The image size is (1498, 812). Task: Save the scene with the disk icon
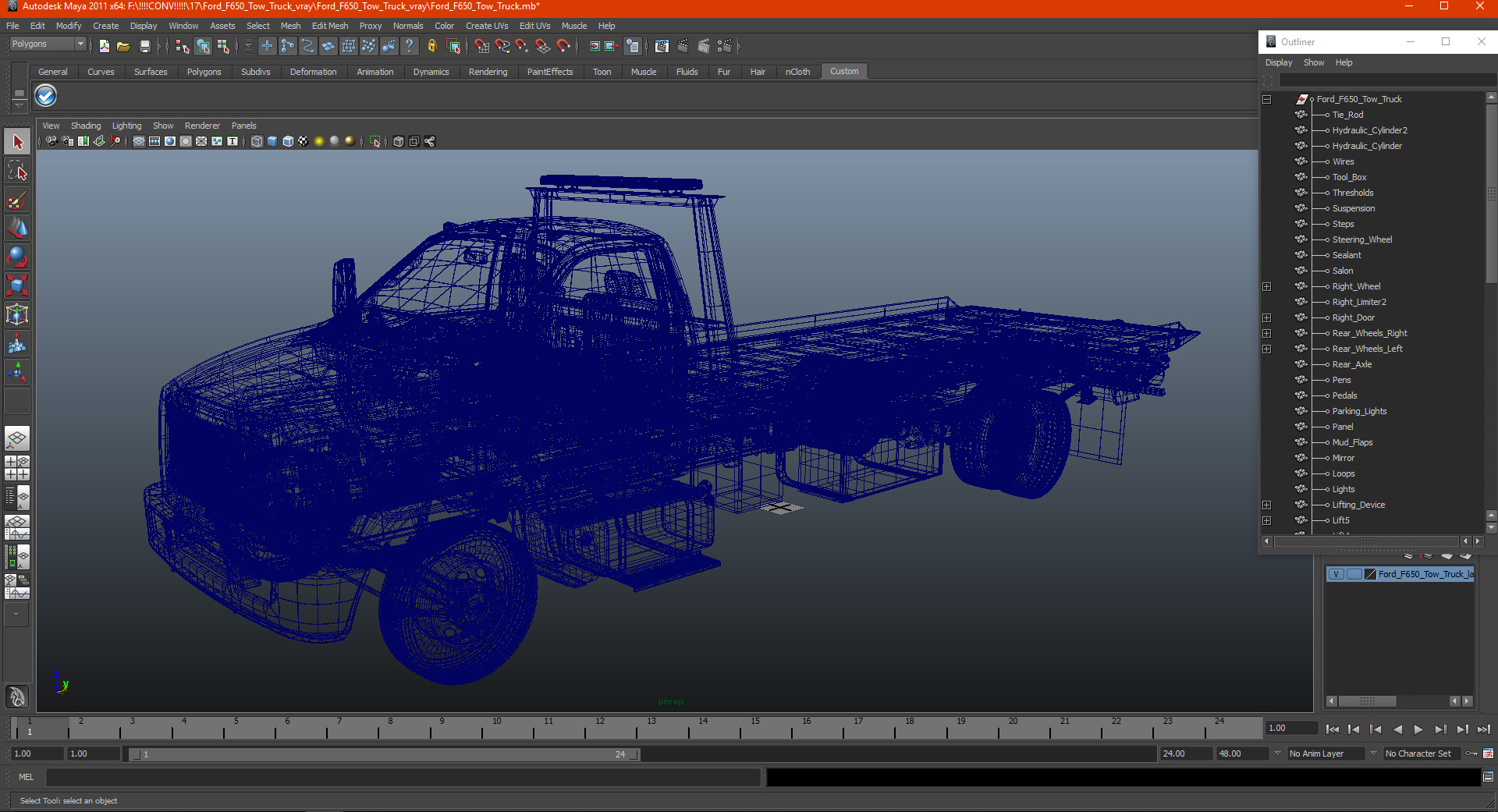[144, 47]
